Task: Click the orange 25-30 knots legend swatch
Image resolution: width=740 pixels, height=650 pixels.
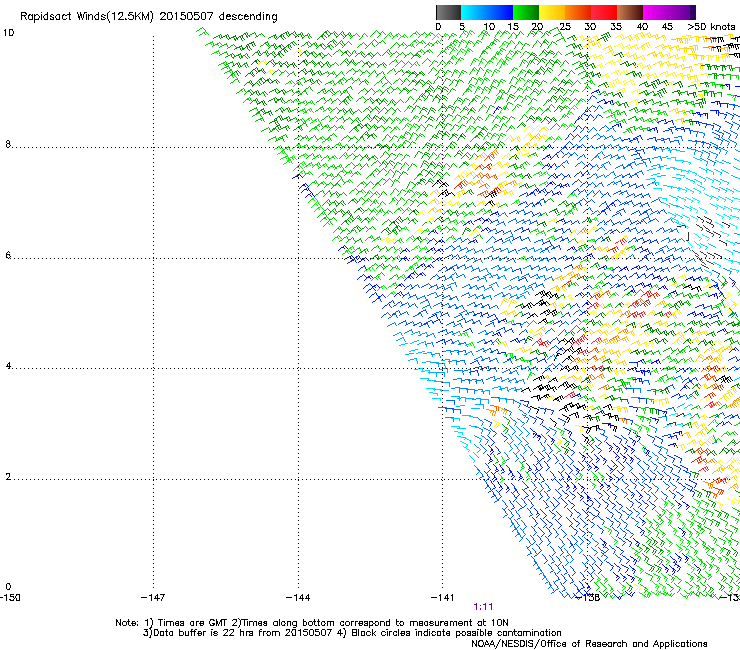Action: [x=578, y=12]
